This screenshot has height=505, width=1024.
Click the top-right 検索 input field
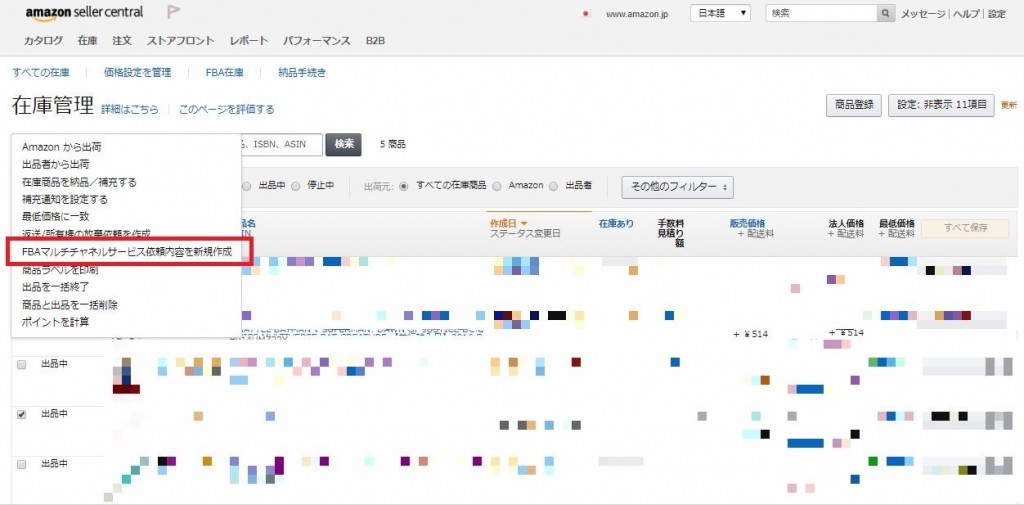[x=820, y=14]
